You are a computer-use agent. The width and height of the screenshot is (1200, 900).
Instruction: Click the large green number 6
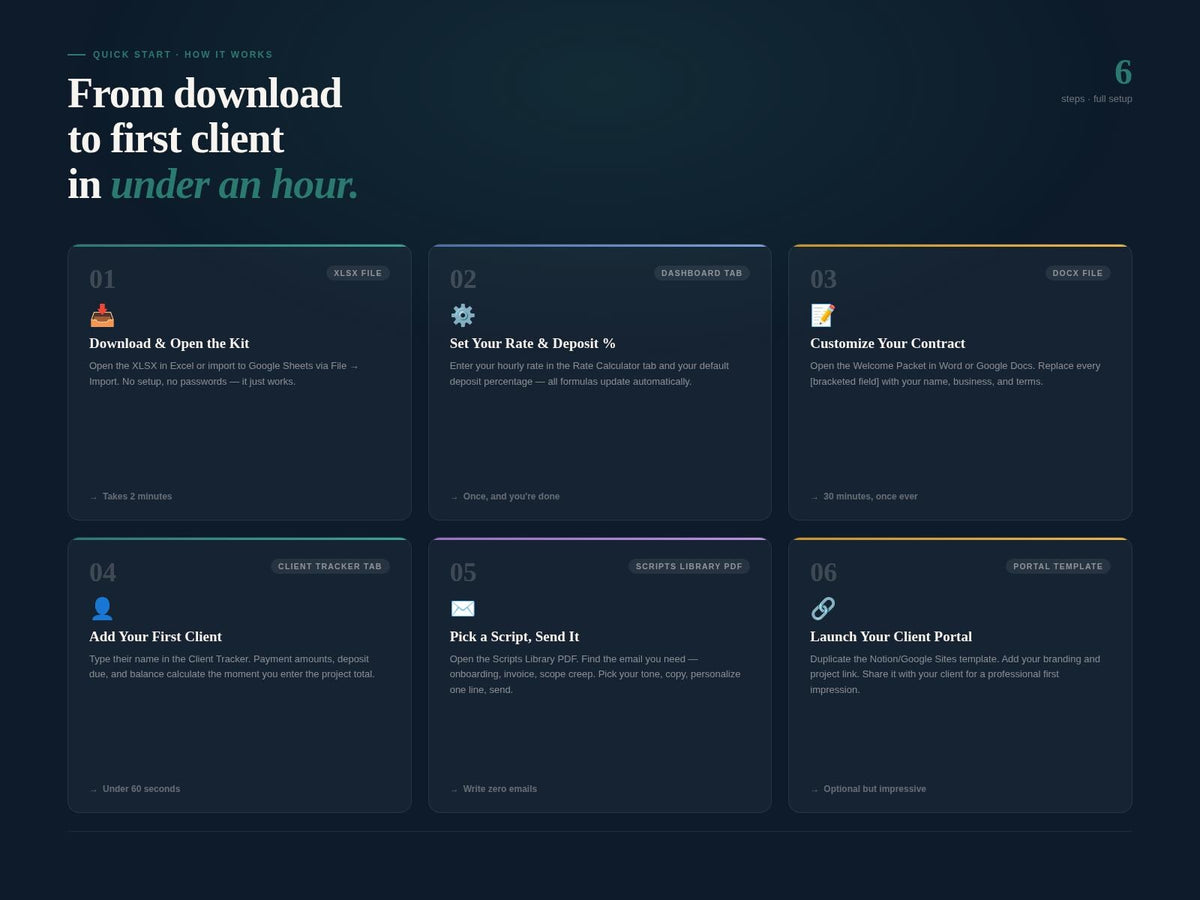click(1123, 73)
